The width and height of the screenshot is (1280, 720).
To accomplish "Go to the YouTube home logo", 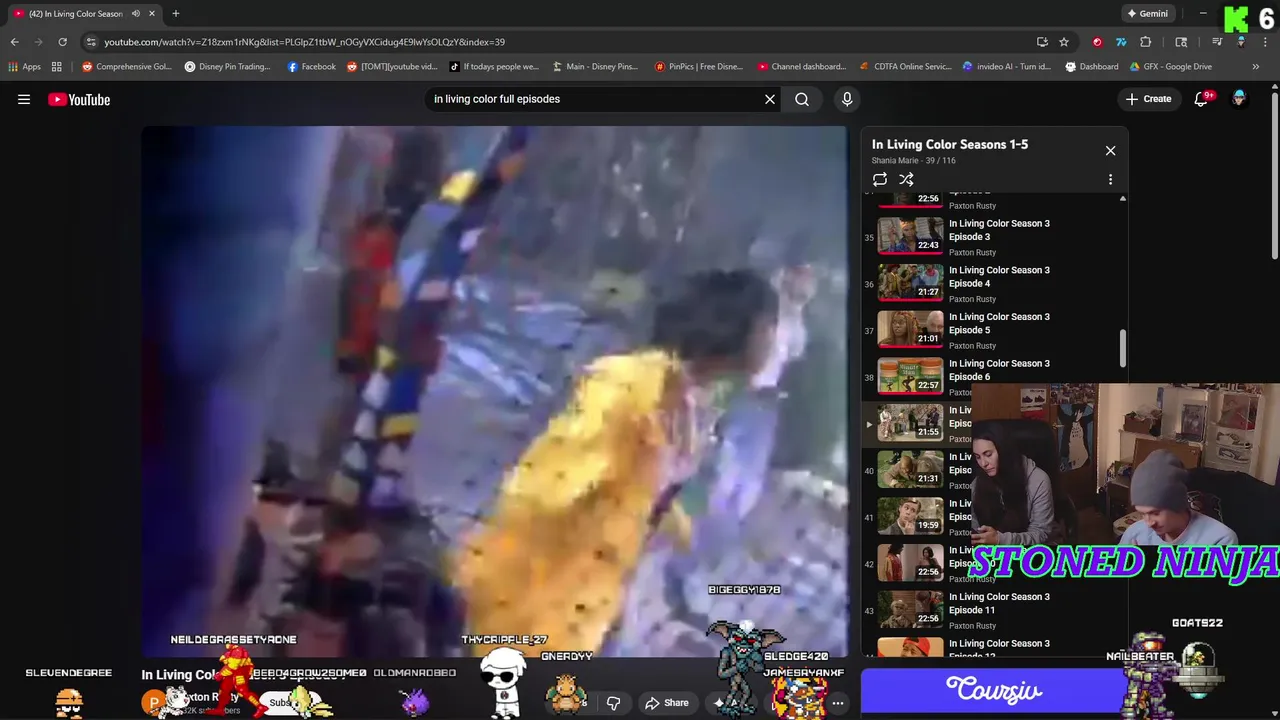I will point(79,99).
